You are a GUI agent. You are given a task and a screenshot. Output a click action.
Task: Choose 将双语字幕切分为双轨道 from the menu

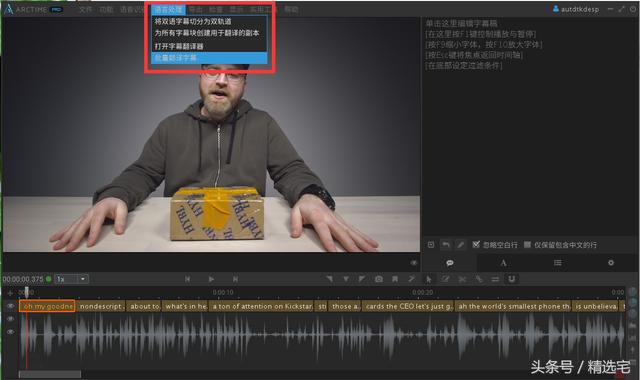209,22
